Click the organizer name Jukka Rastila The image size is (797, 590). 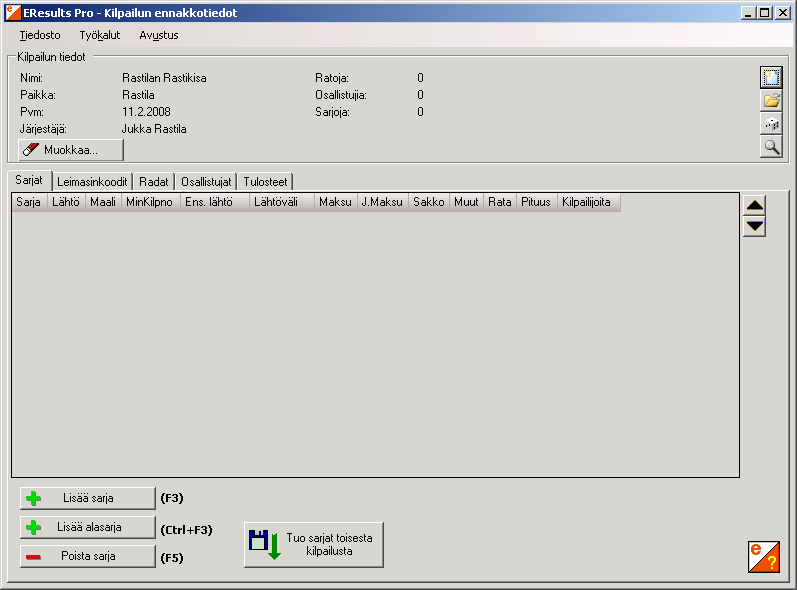tap(154, 129)
